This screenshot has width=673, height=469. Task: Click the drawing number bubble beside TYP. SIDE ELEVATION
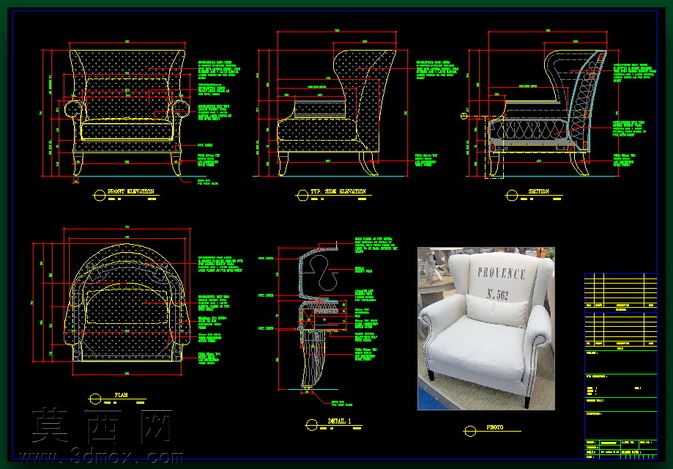point(303,195)
